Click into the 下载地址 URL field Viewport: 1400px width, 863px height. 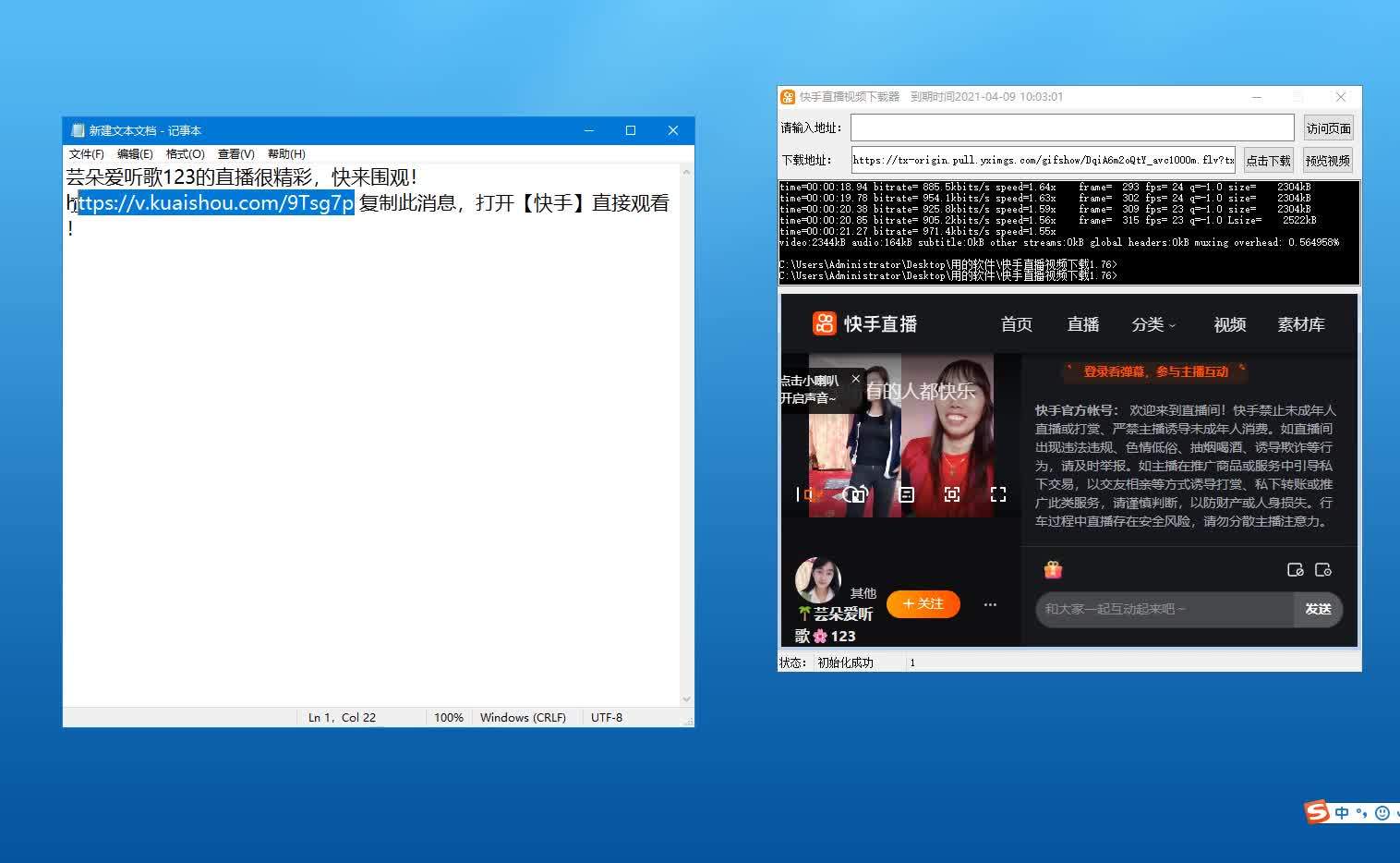coord(1043,160)
